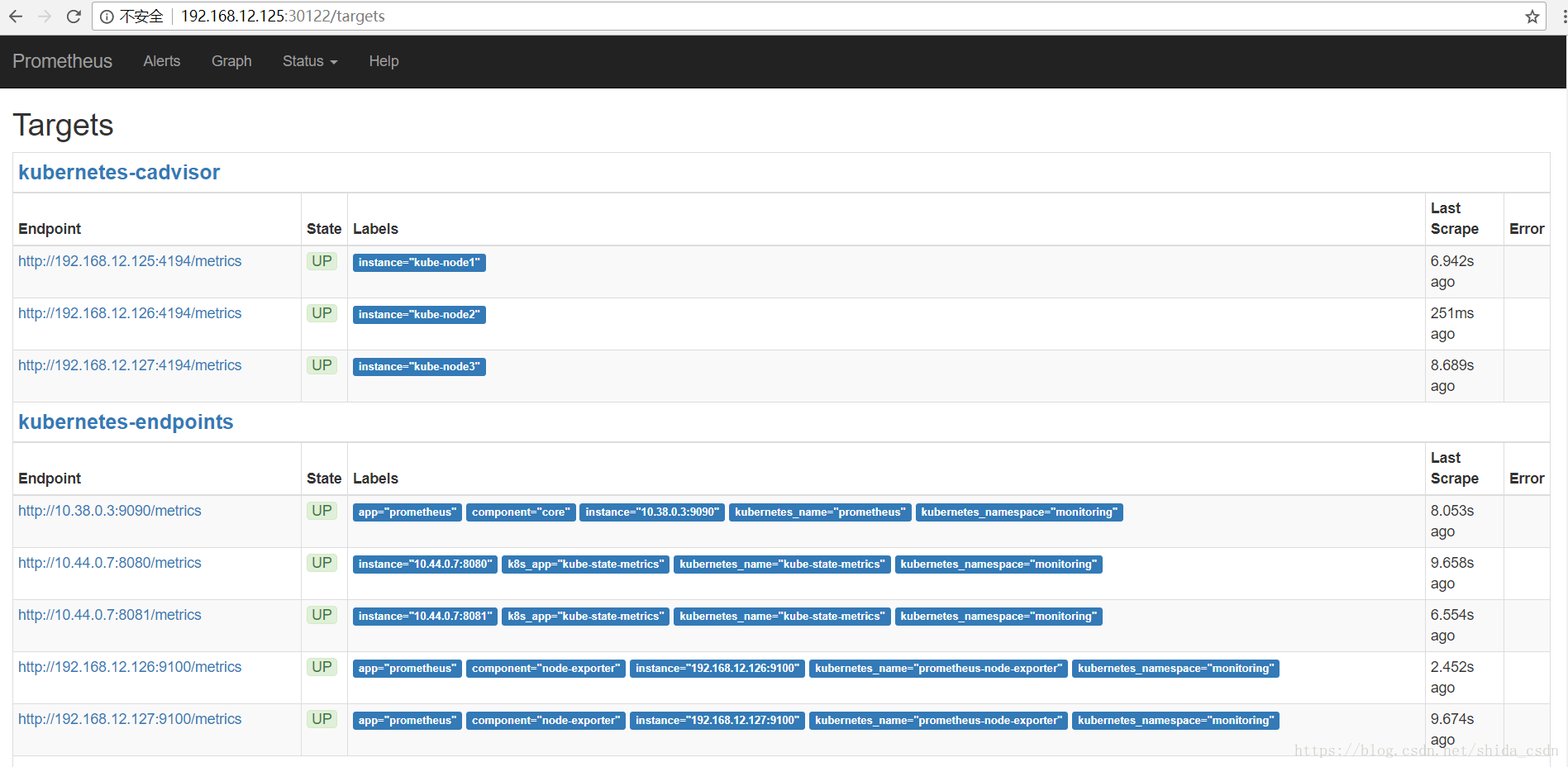Open the Alerts page
This screenshot has height=767, width=1568.
point(161,61)
